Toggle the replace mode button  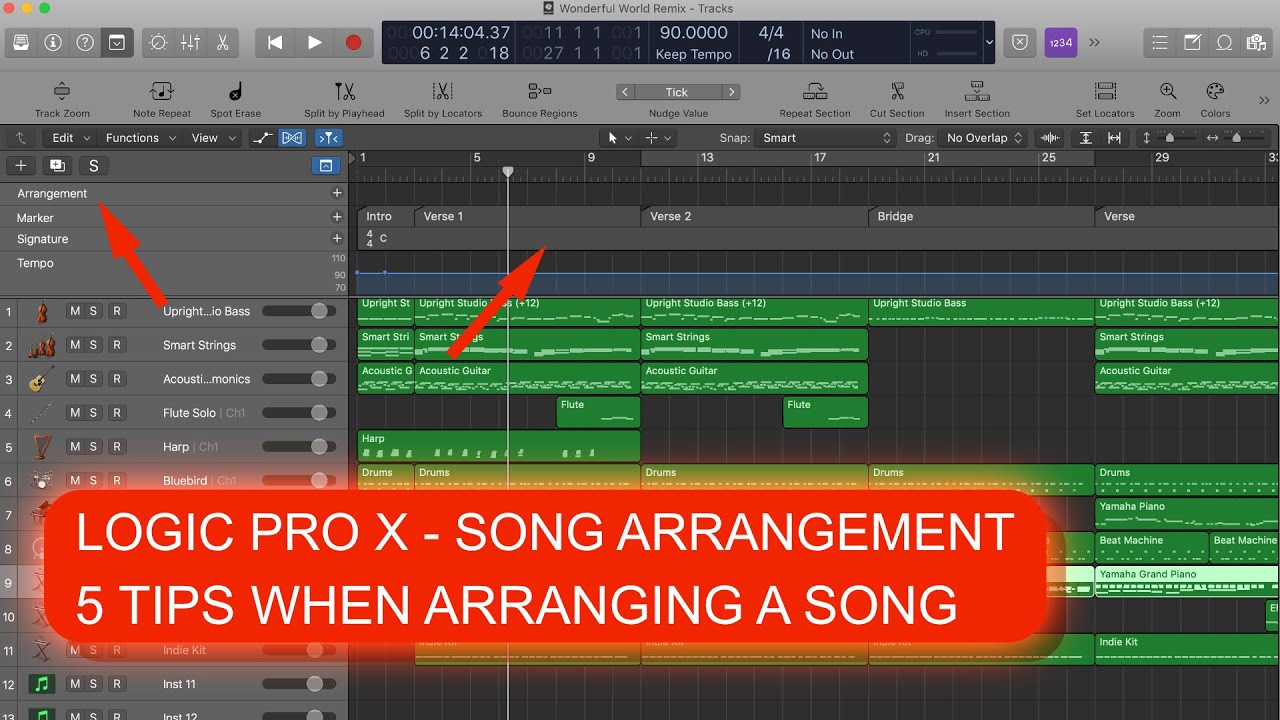tap(1019, 43)
